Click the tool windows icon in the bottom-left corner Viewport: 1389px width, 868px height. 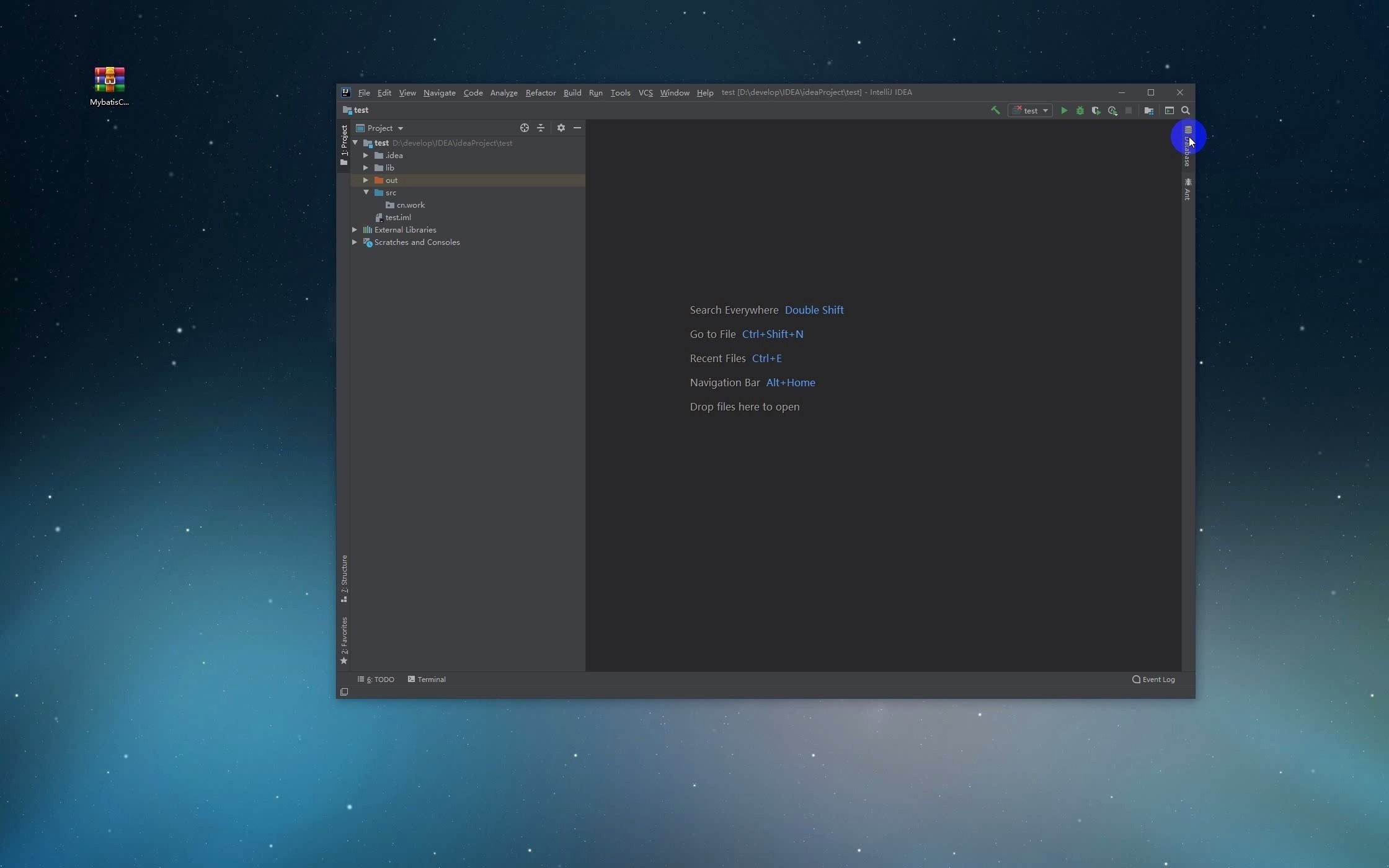344,692
